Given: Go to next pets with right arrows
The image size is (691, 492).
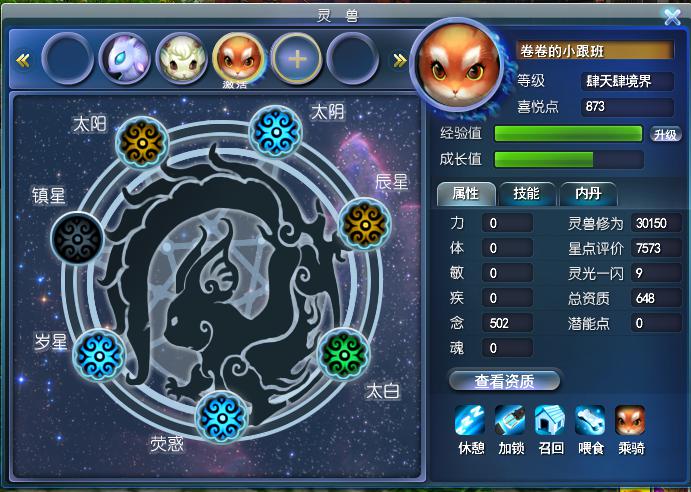Looking at the screenshot, I should tap(400, 60).
